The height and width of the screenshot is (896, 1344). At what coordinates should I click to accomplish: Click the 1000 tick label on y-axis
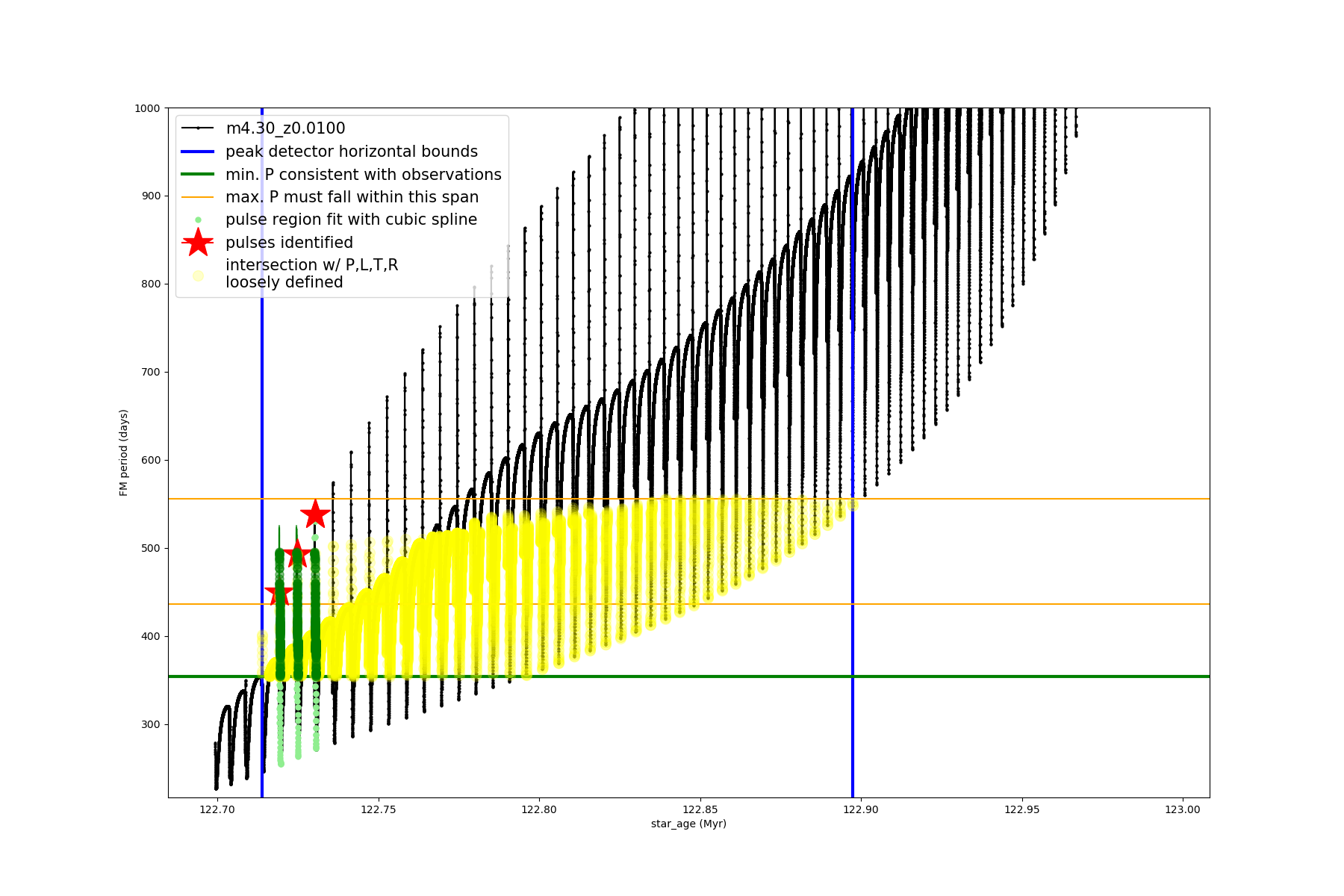[x=147, y=108]
